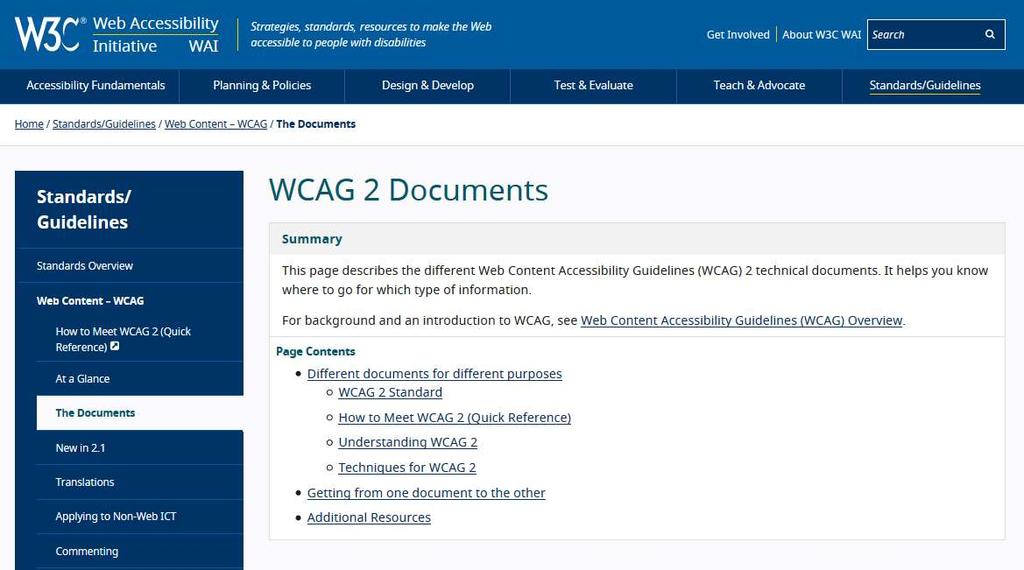This screenshot has width=1024, height=570.
Task: Open the WCAG Overview link in summary
Action: click(741, 321)
